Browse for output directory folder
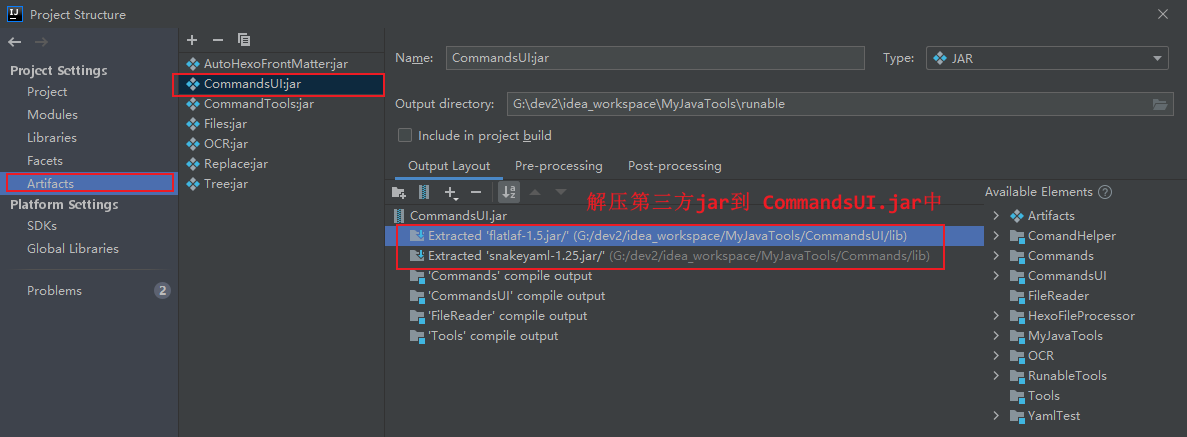 point(1160,104)
